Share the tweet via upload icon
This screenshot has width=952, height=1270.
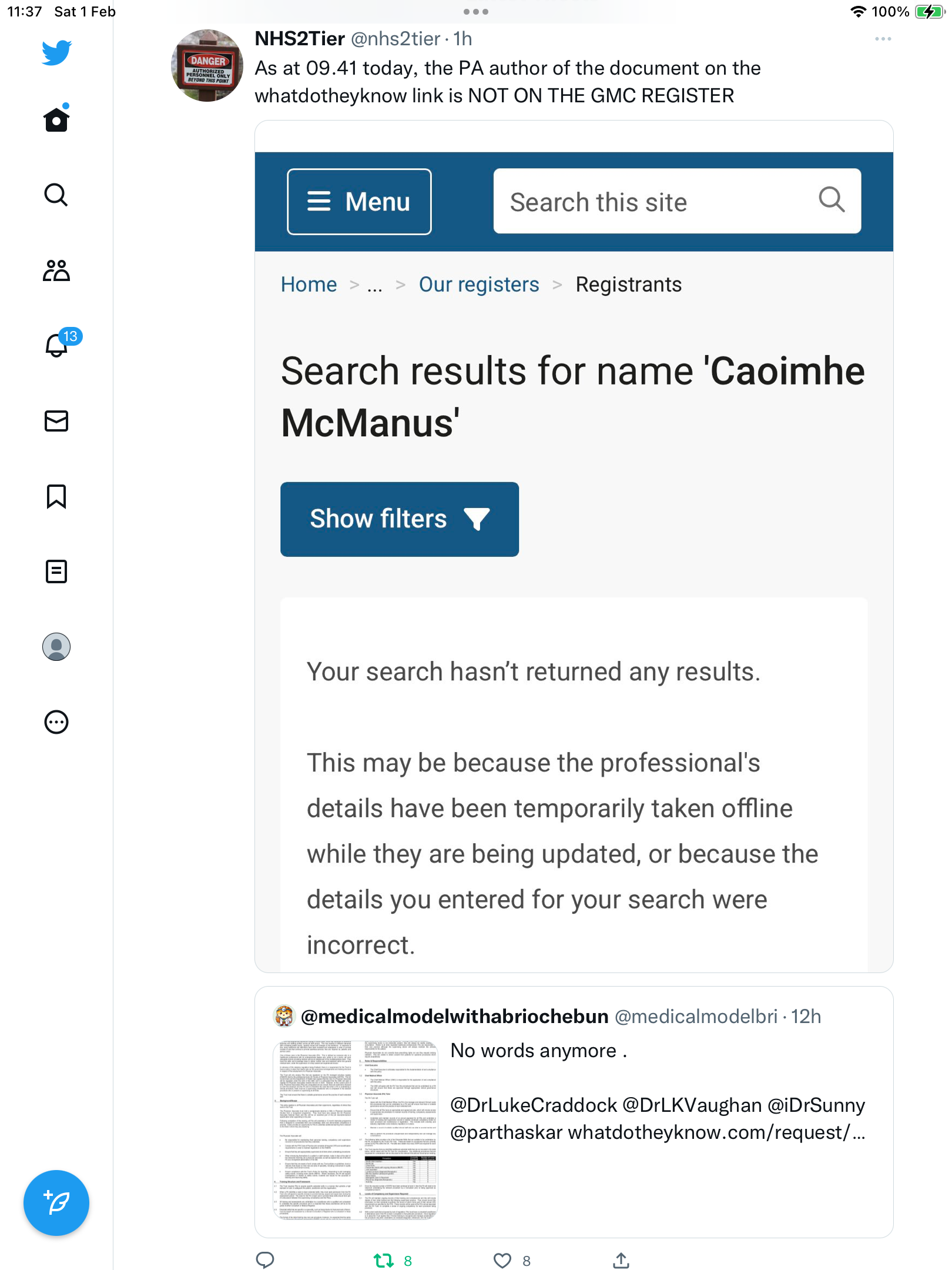click(x=621, y=1260)
